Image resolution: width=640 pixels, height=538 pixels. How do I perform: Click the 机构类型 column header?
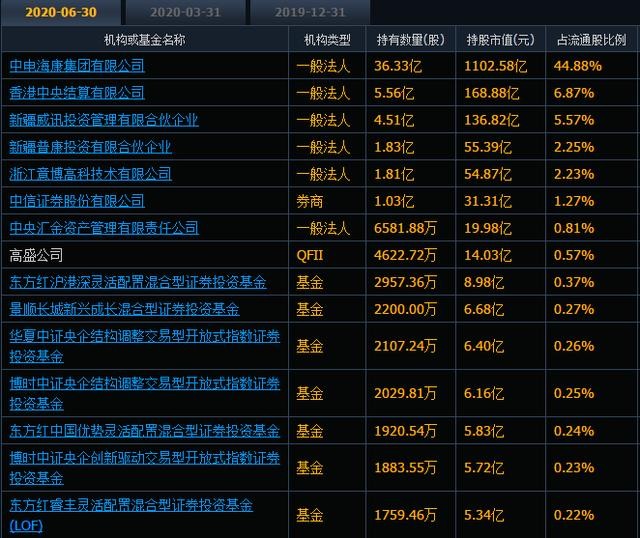[x=327, y=40]
